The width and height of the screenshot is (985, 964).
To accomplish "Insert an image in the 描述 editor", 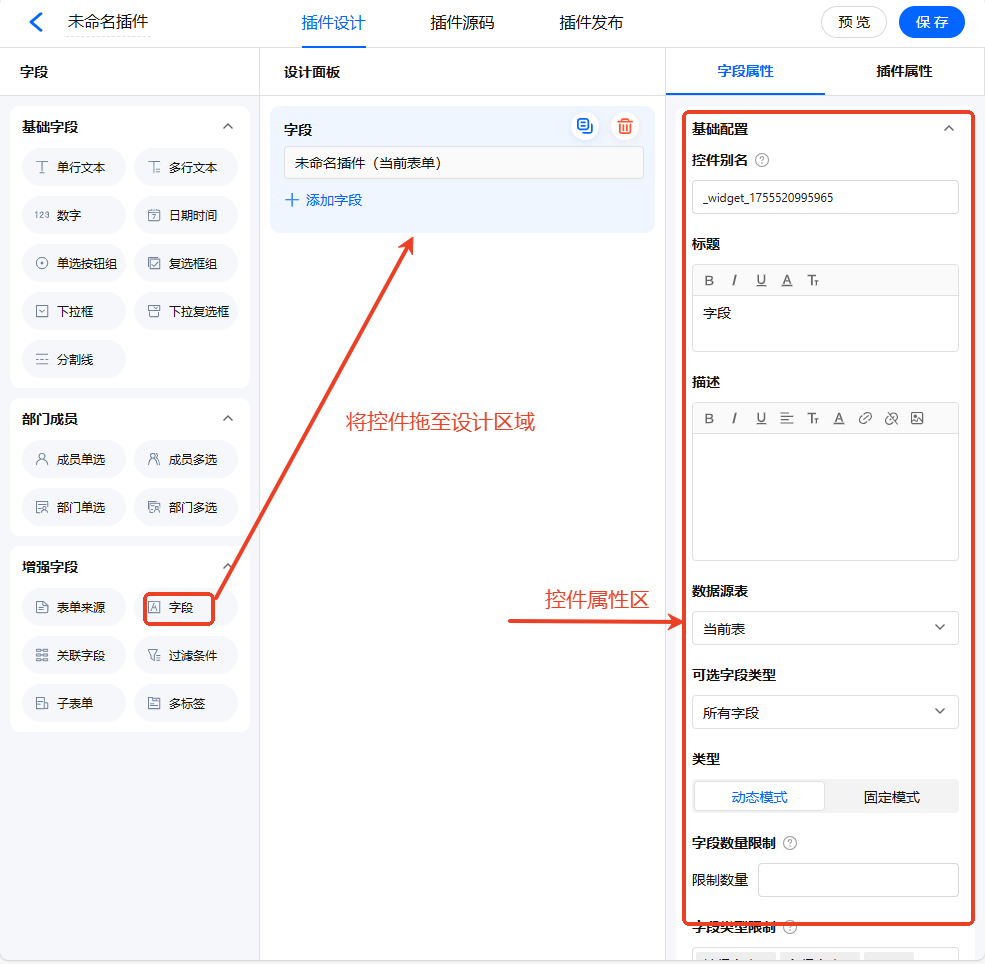I will pos(917,418).
